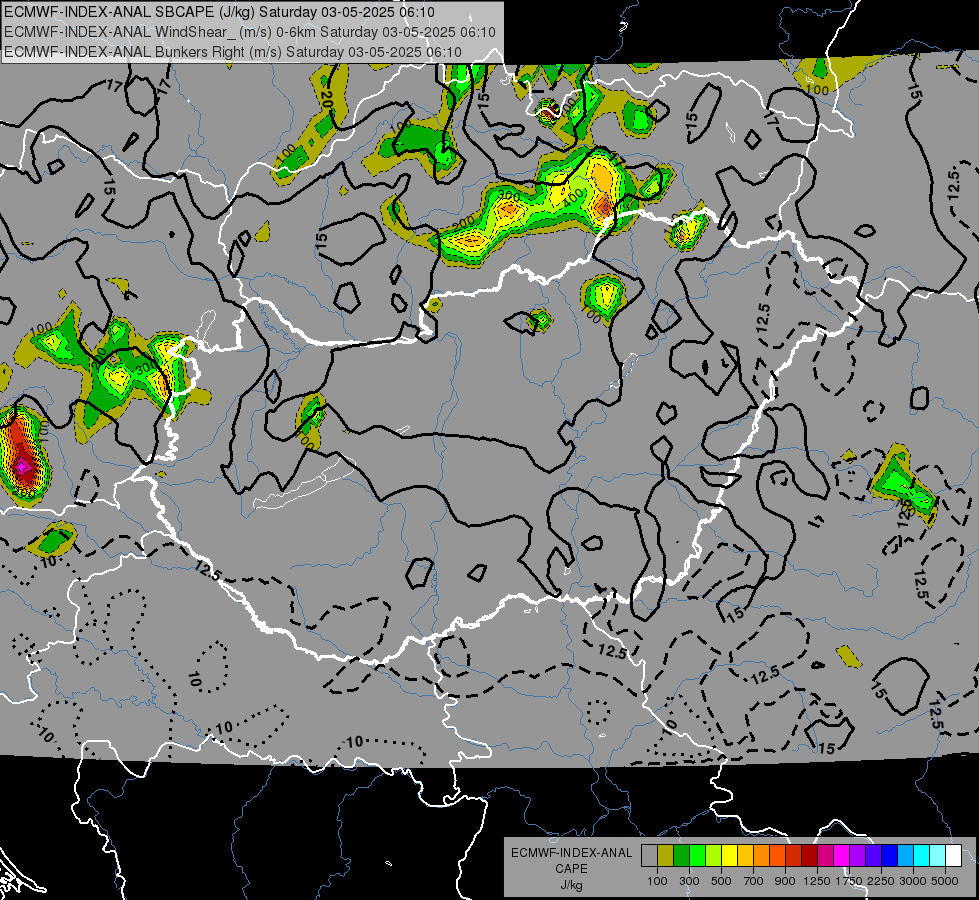Viewport: 979px width, 900px height.
Task: Click the legend value 1250
Action: pyautogui.click(x=817, y=881)
